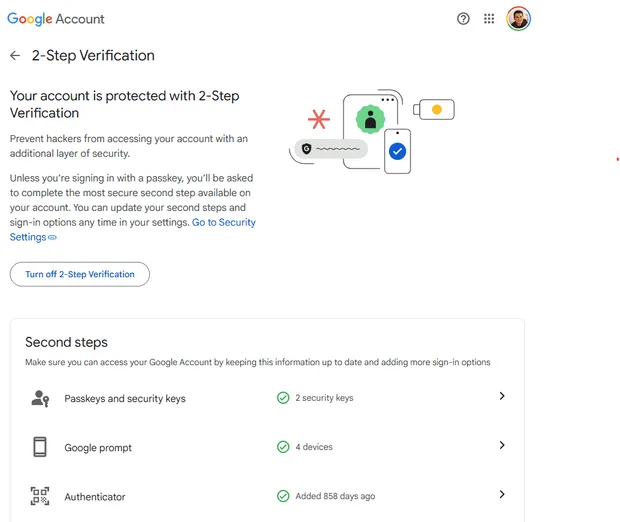Viewport: 620px width, 522px height.
Task: Click the Google Account logo
Action: pyautogui.click(x=56, y=19)
